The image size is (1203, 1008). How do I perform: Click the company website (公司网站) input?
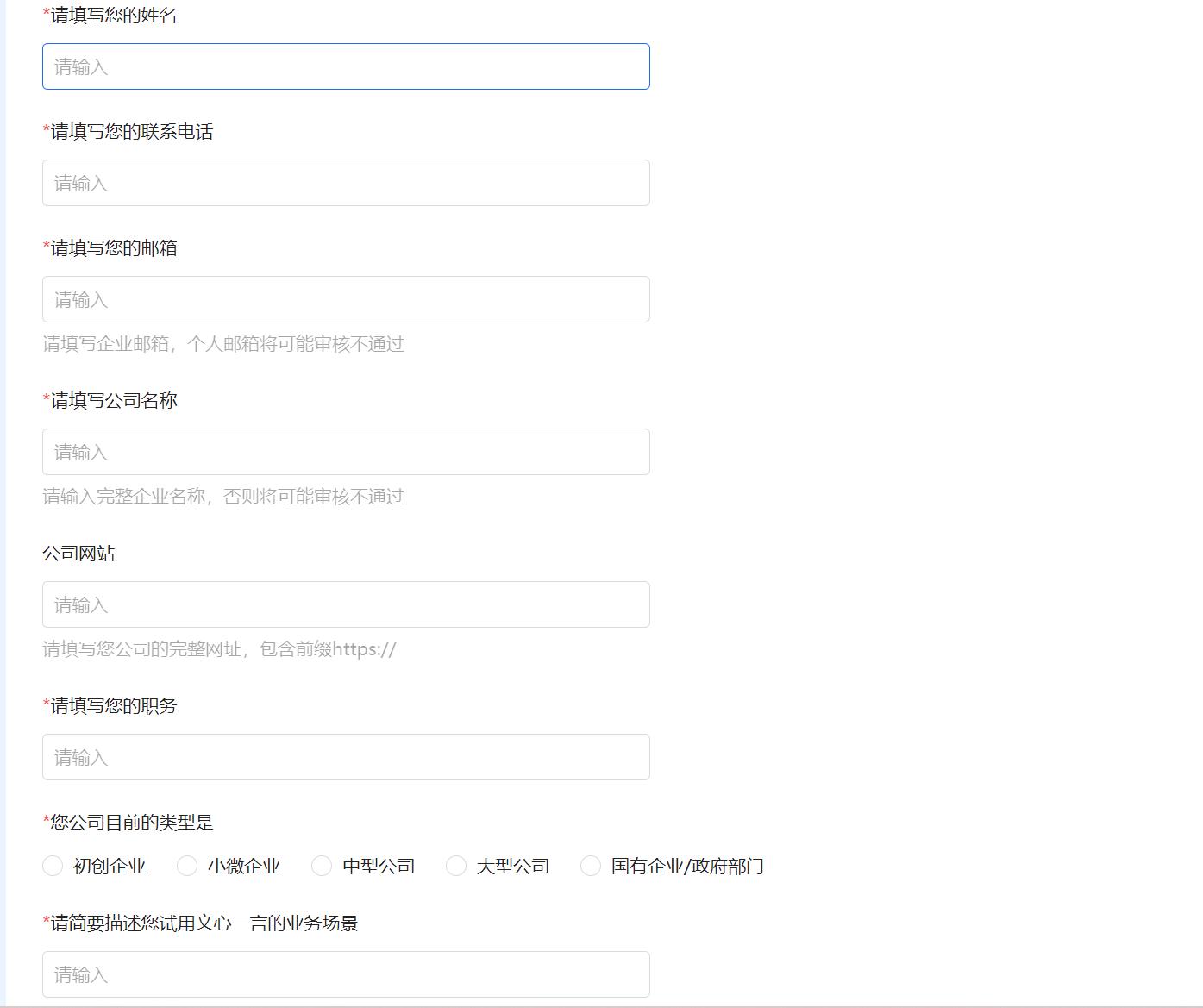point(345,604)
